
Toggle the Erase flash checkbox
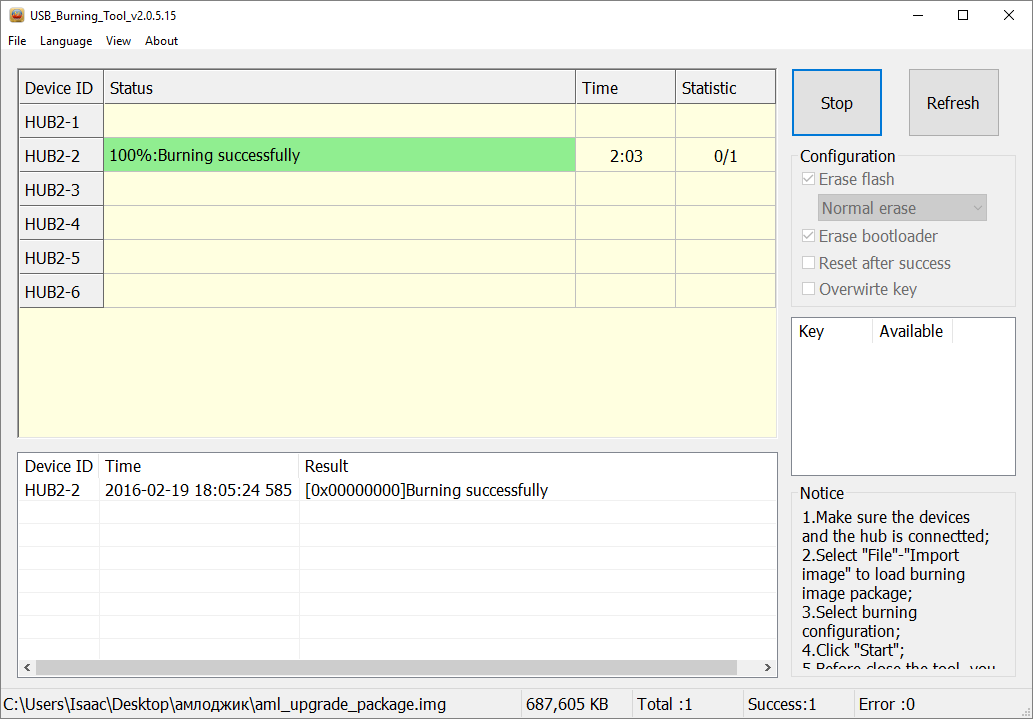coord(808,179)
